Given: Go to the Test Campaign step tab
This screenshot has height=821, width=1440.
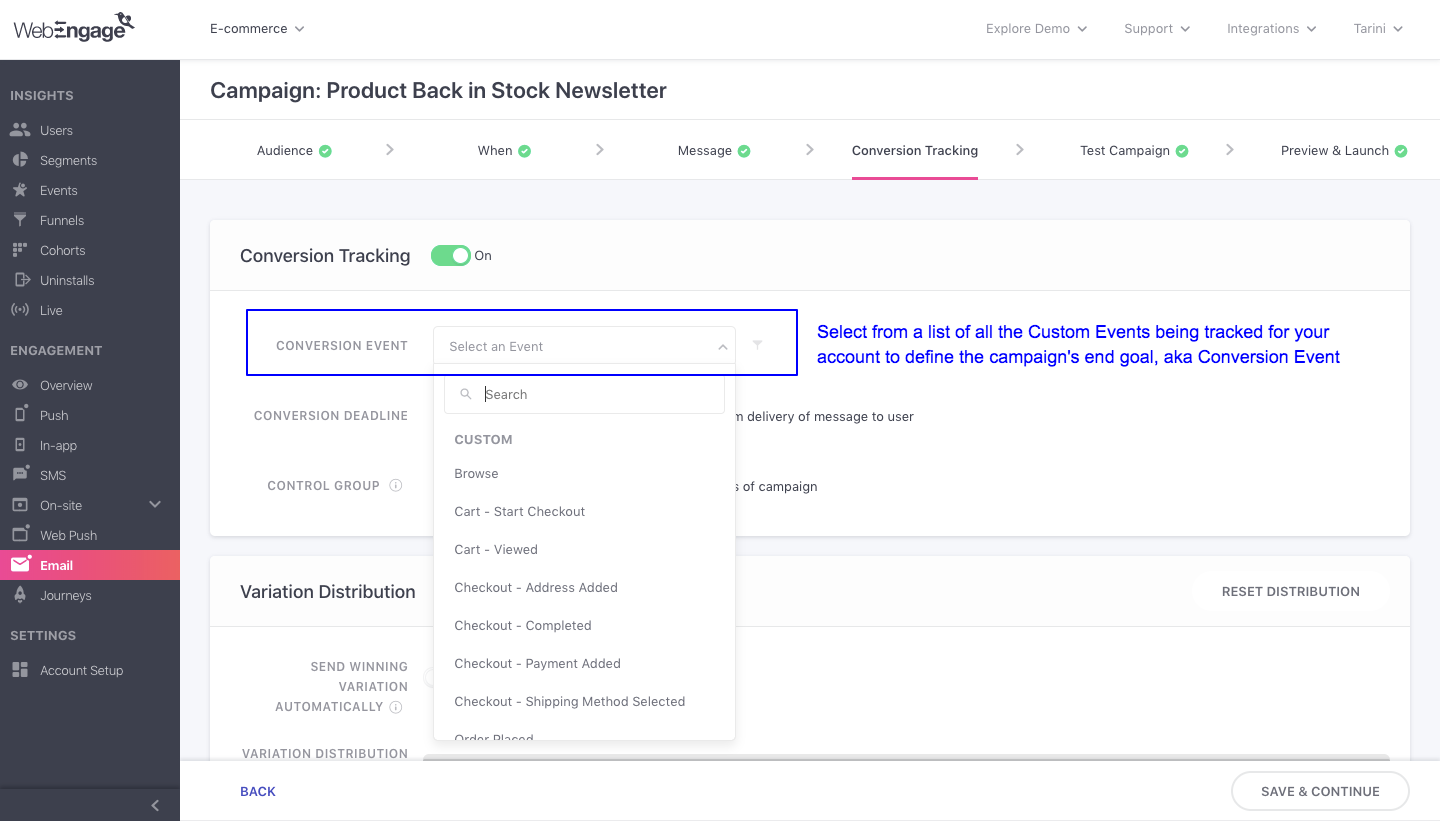Looking at the screenshot, I should pyautogui.click(x=1134, y=150).
